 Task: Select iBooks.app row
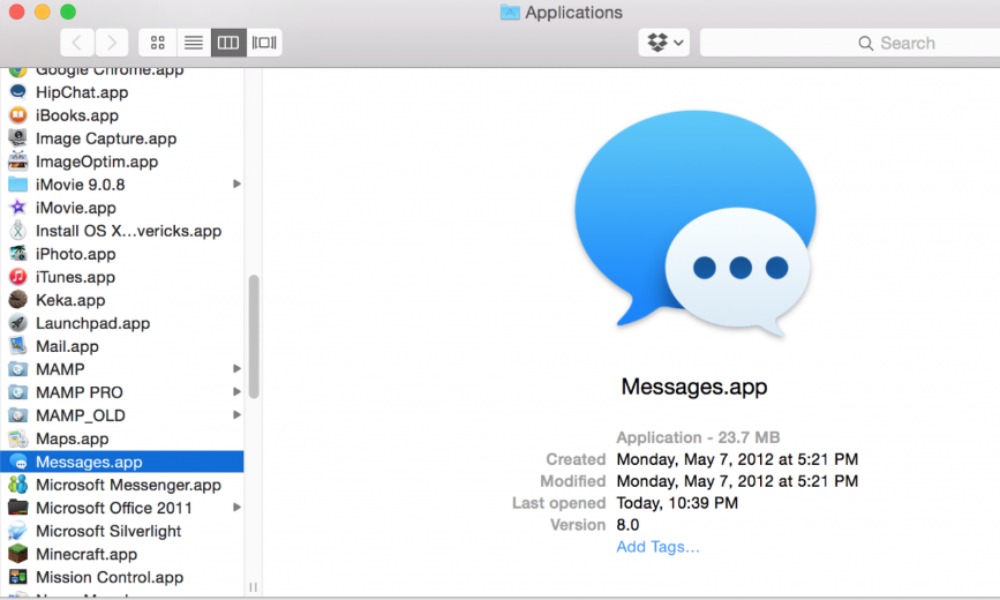[x=122, y=115]
